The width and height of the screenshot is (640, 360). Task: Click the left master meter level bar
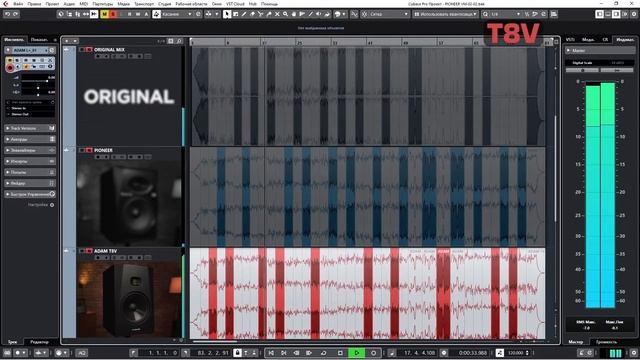pyautogui.click(x=593, y=196)
